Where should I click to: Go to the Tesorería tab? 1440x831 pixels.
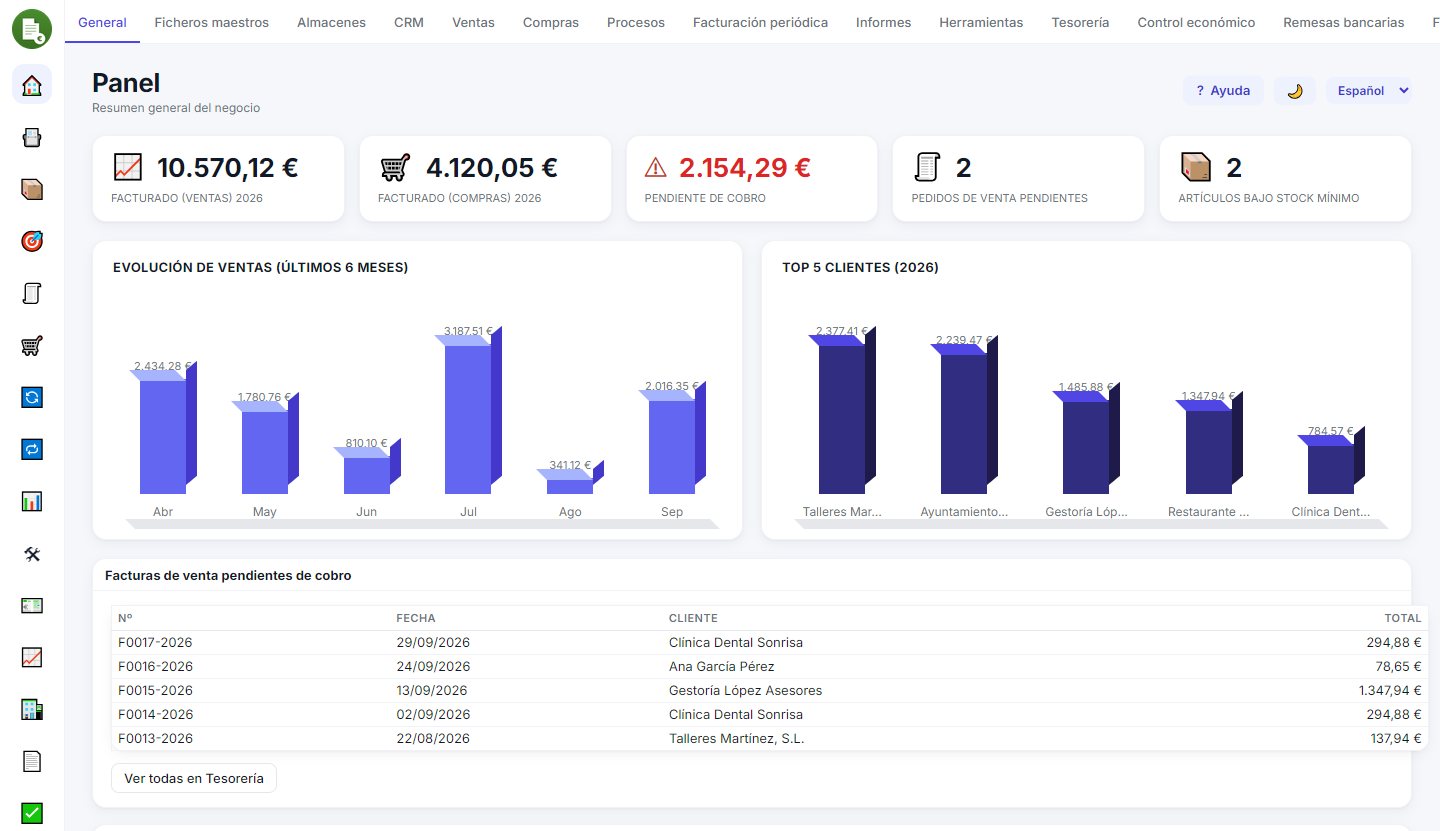(1080, 22)
